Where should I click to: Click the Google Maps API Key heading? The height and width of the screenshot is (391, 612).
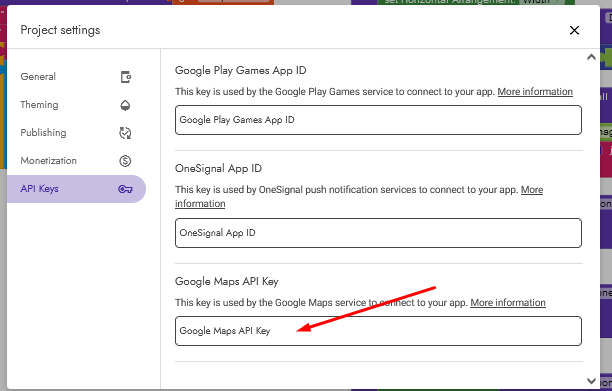(226, 281)
